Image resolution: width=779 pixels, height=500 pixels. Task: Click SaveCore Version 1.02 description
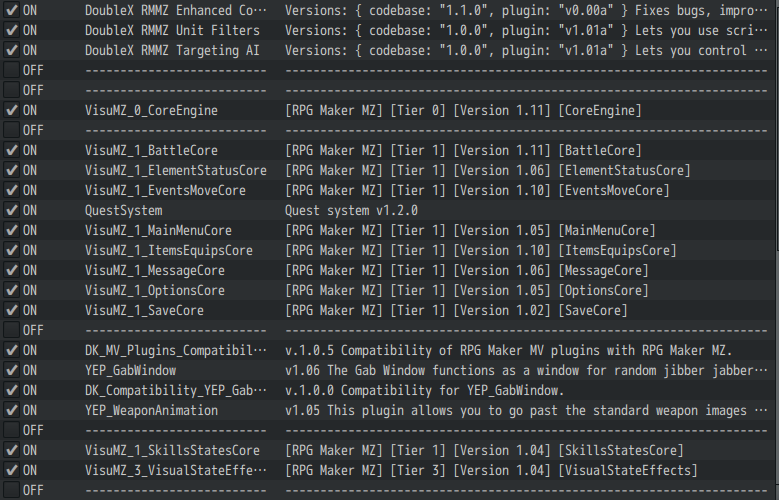[x=456, y=310]
